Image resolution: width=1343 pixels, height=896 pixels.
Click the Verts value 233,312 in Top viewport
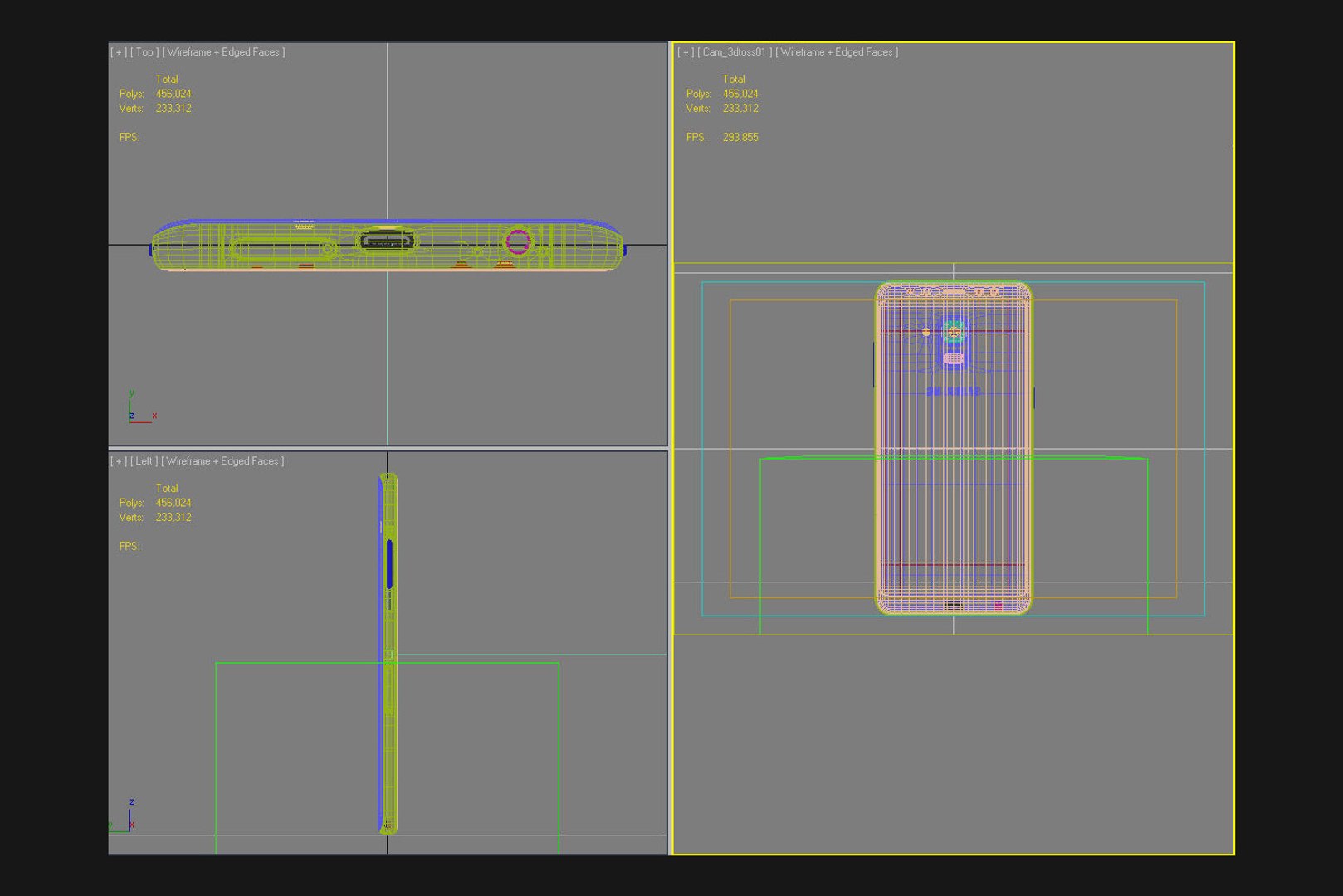coord(173,109)
